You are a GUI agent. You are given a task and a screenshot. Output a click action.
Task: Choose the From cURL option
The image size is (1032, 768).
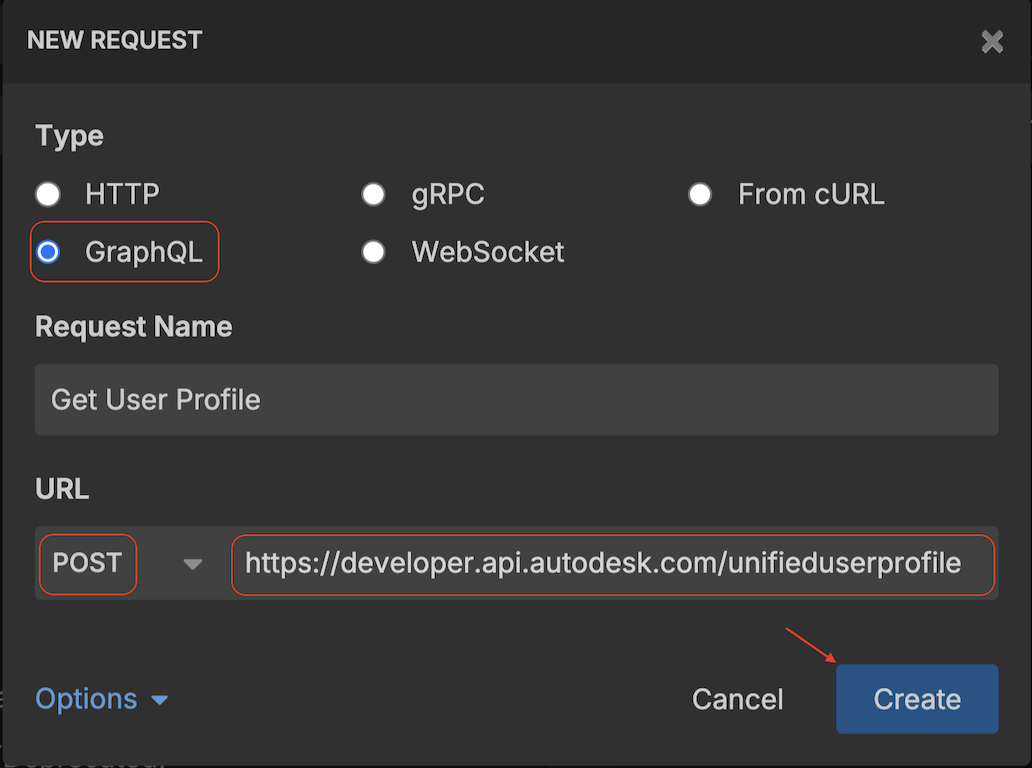click(x=700, y=194)
